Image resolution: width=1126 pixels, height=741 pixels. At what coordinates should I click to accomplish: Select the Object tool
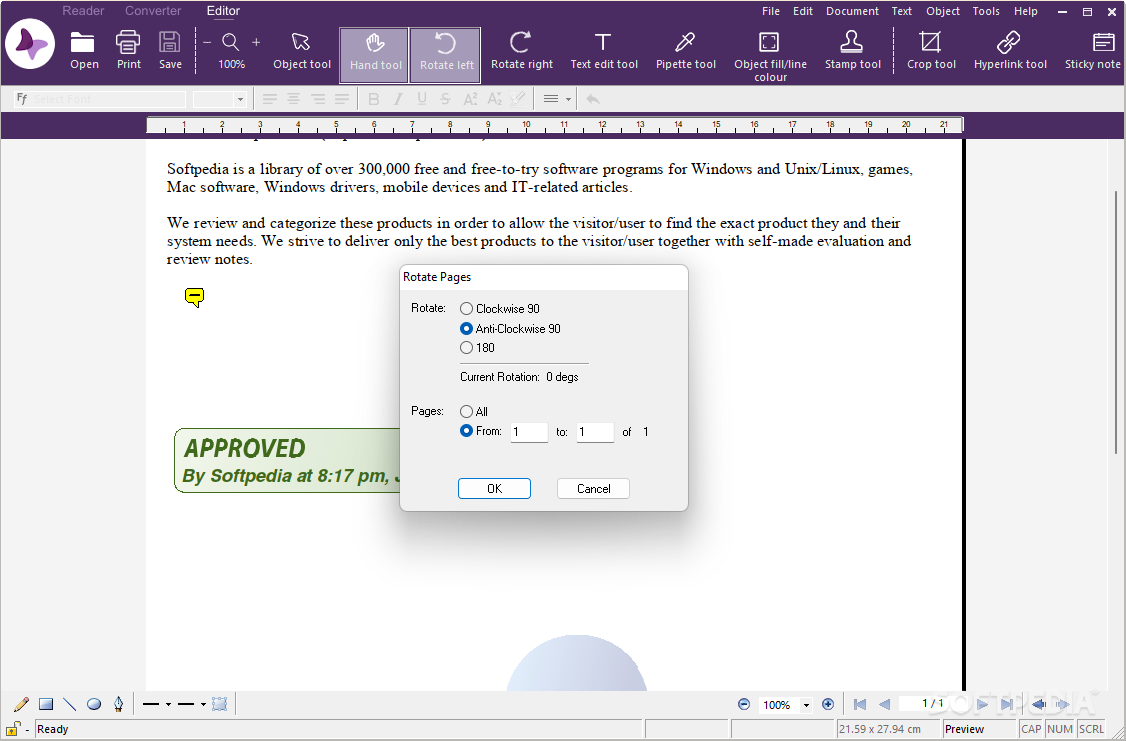pos(302,50)
